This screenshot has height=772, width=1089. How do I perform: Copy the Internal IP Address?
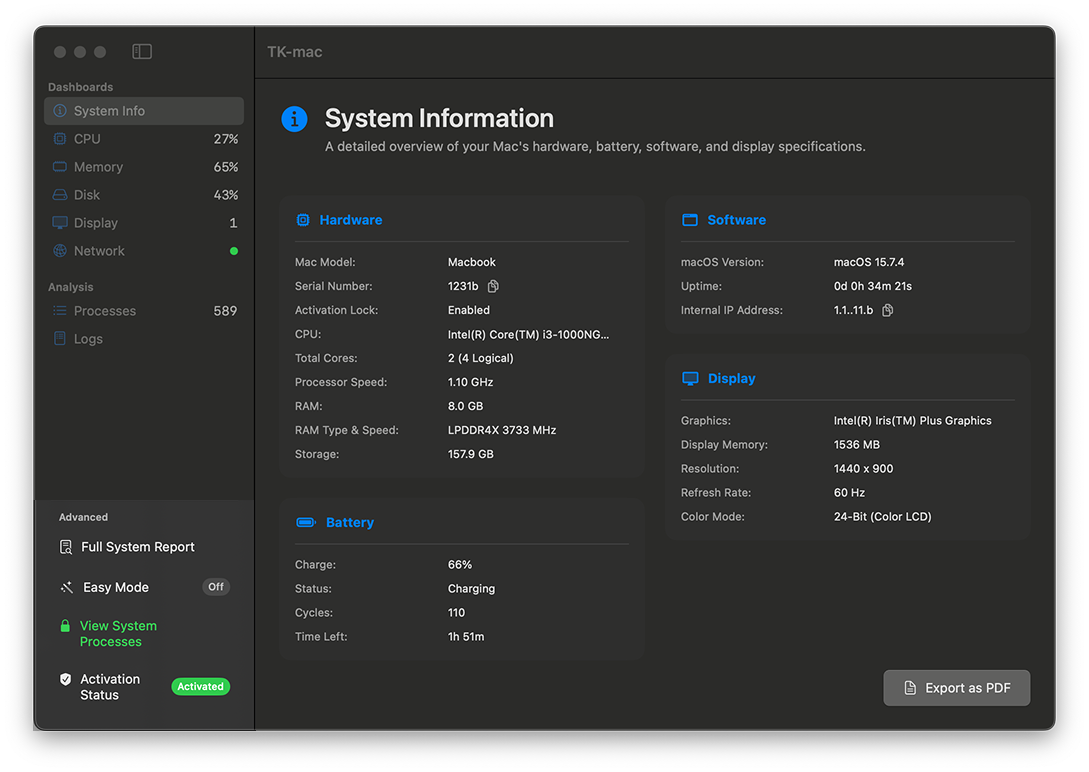889,310
